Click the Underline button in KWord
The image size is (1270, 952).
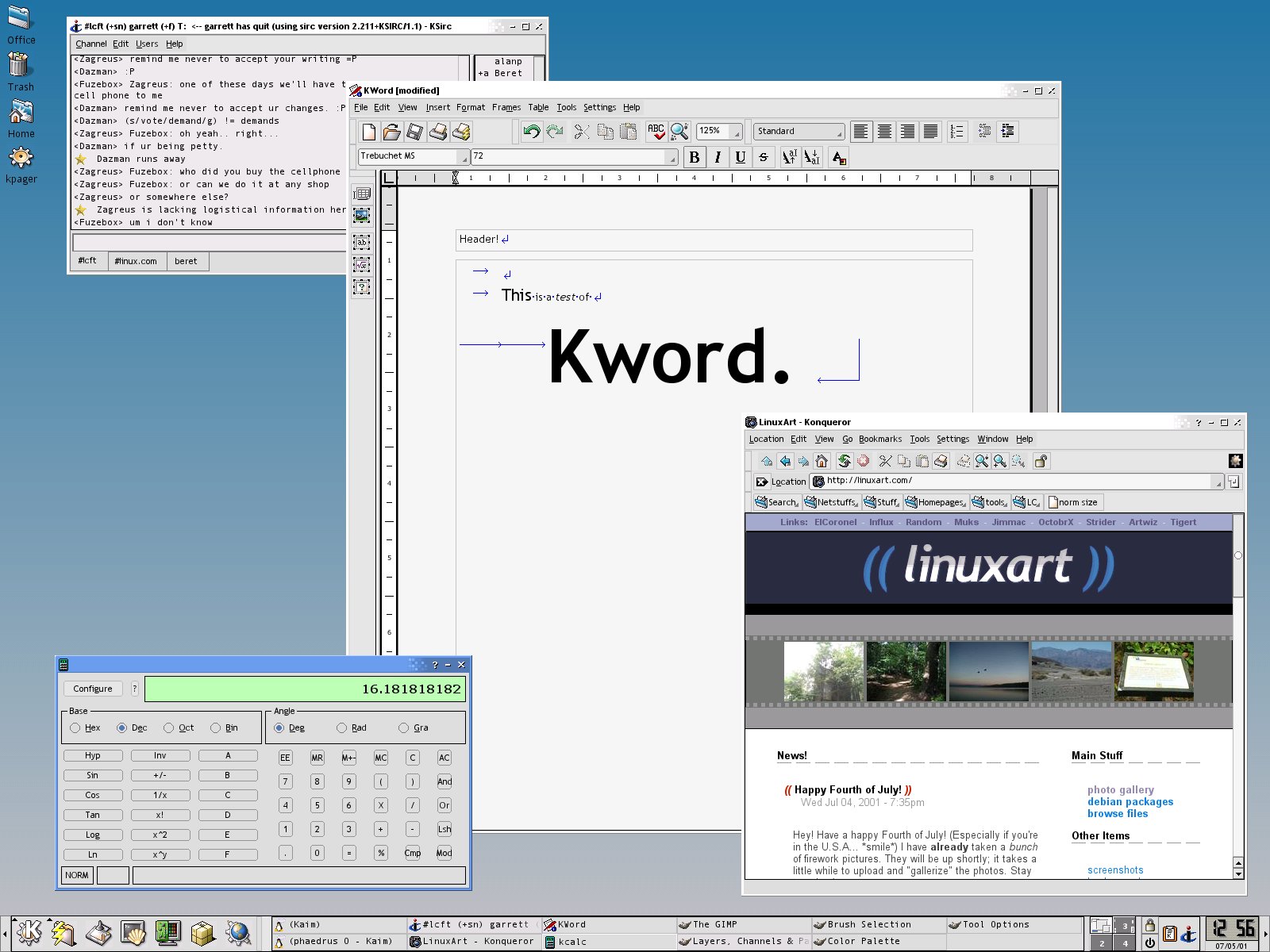pos(740,157)
